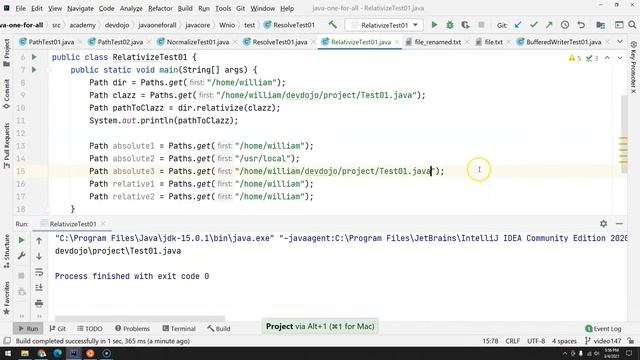Image resolution: width=640 pixels, height=360 pixels.
Task: Toggle Structure tool window sidebar button
Action: pos(7,251)
